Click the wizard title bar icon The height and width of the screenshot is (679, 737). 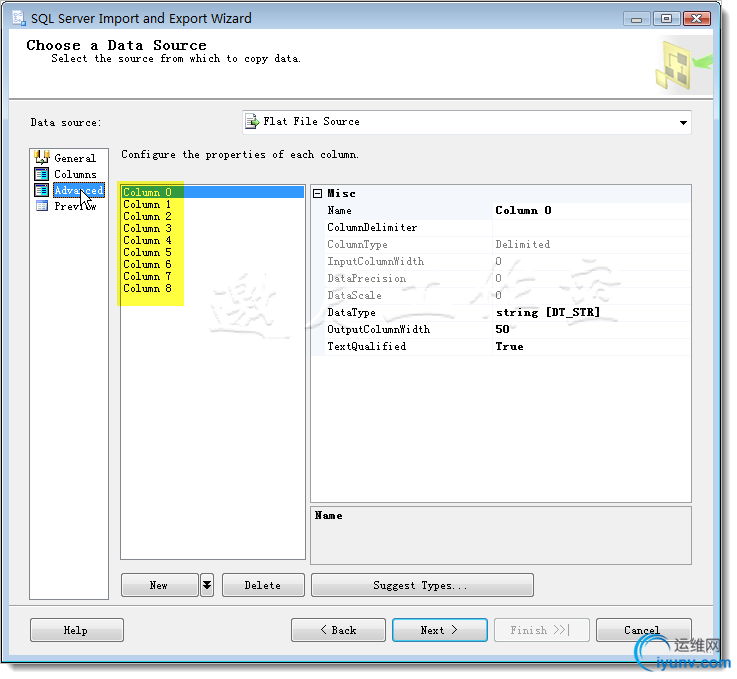[x=19, y=18]
